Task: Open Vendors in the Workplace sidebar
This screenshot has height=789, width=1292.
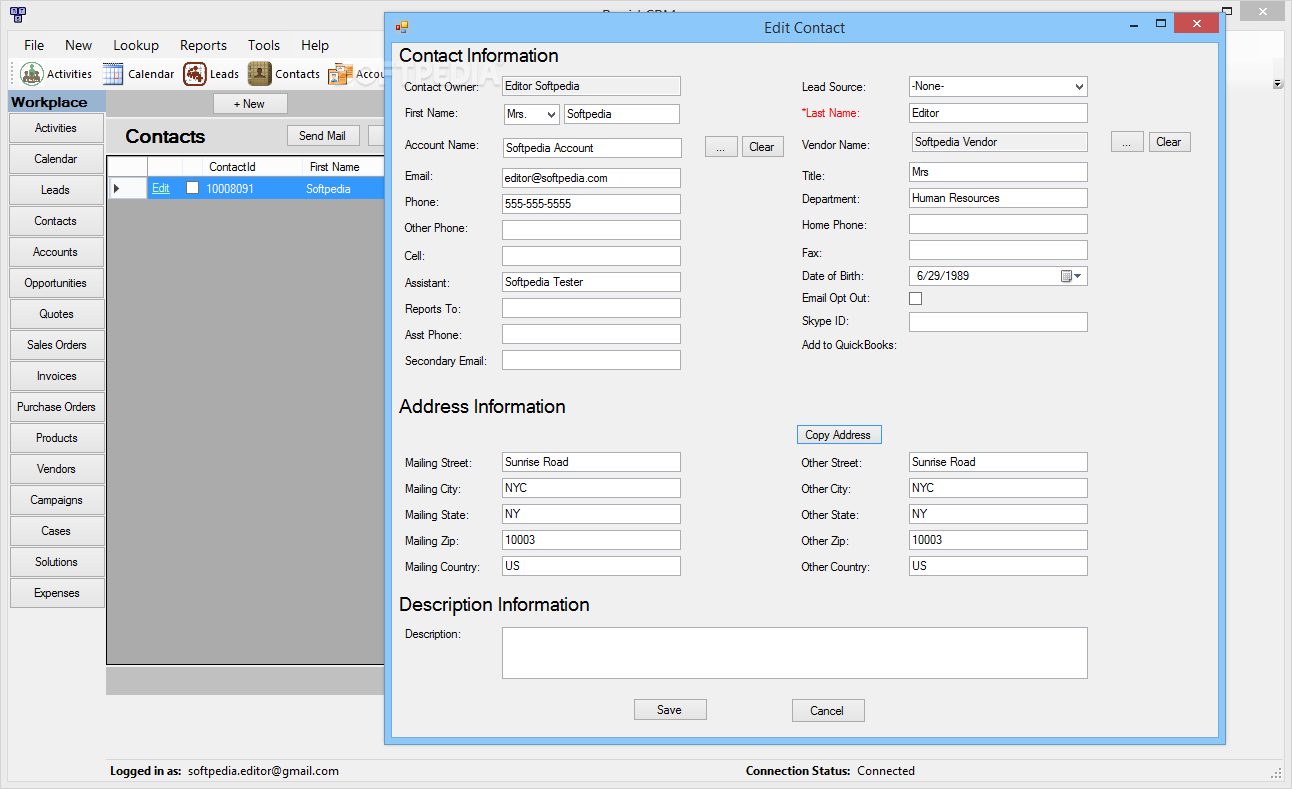Action: (x=56, y=469)
